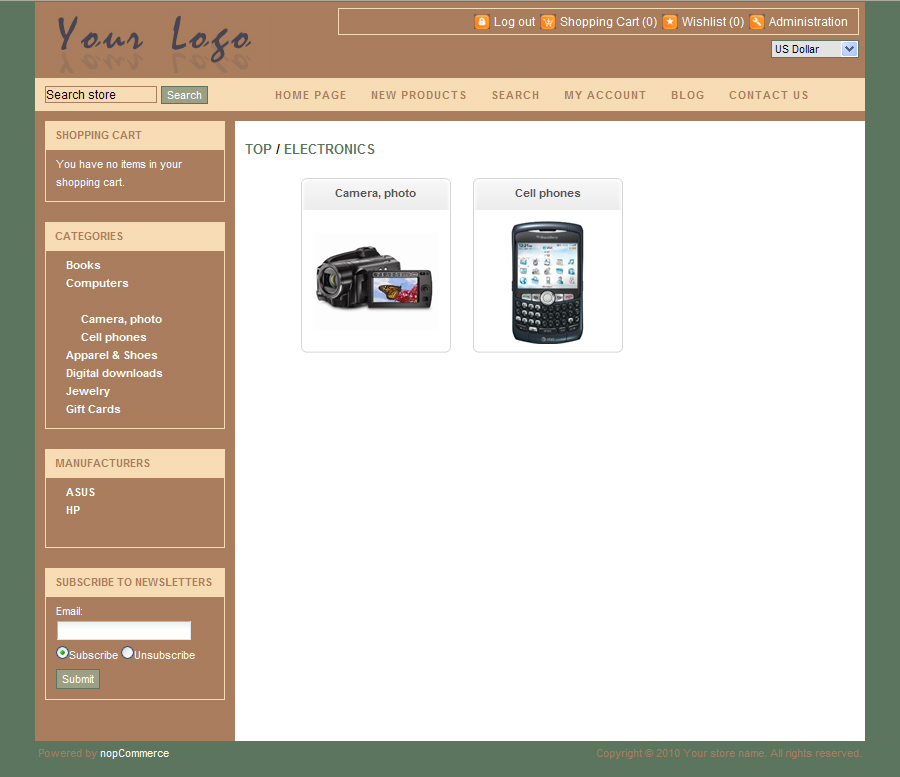This screenshot has height=777, width=900.
Task: Open NEW PRODUCTS menu item
Action: point(418,95)
